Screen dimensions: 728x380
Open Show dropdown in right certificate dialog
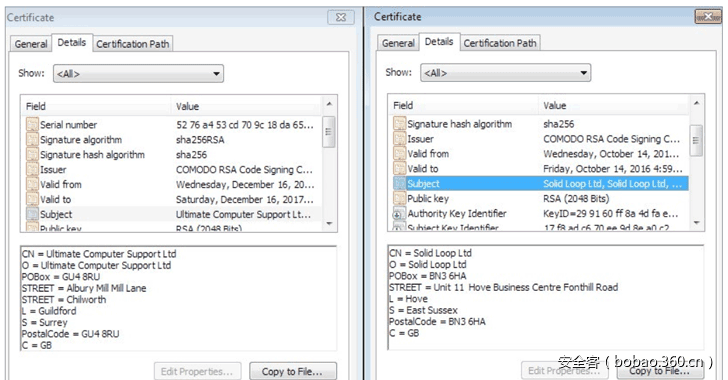(505, 73)
